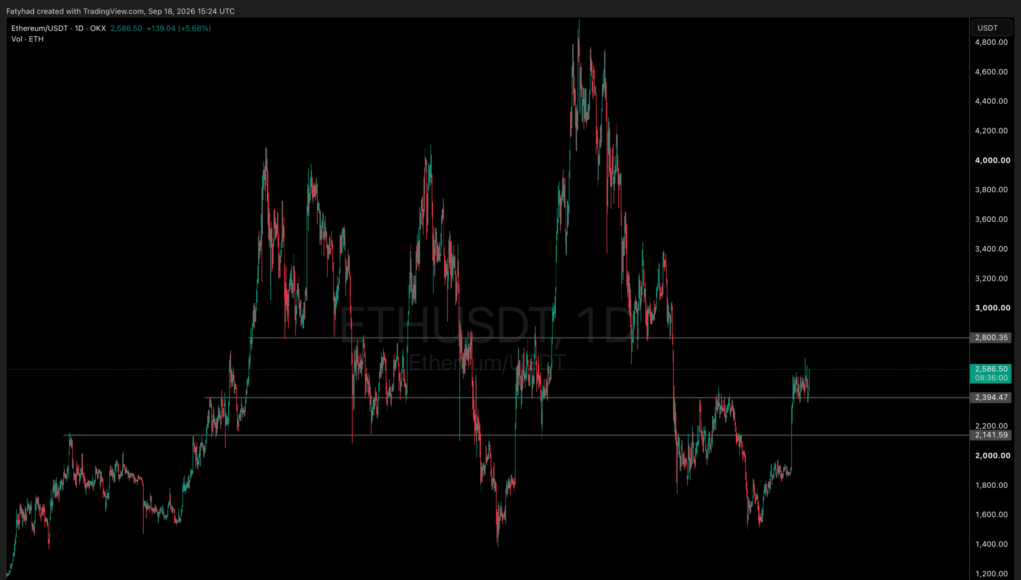
Task: Click the 4,800.00 price axis label
Action: tap(992, 42)
